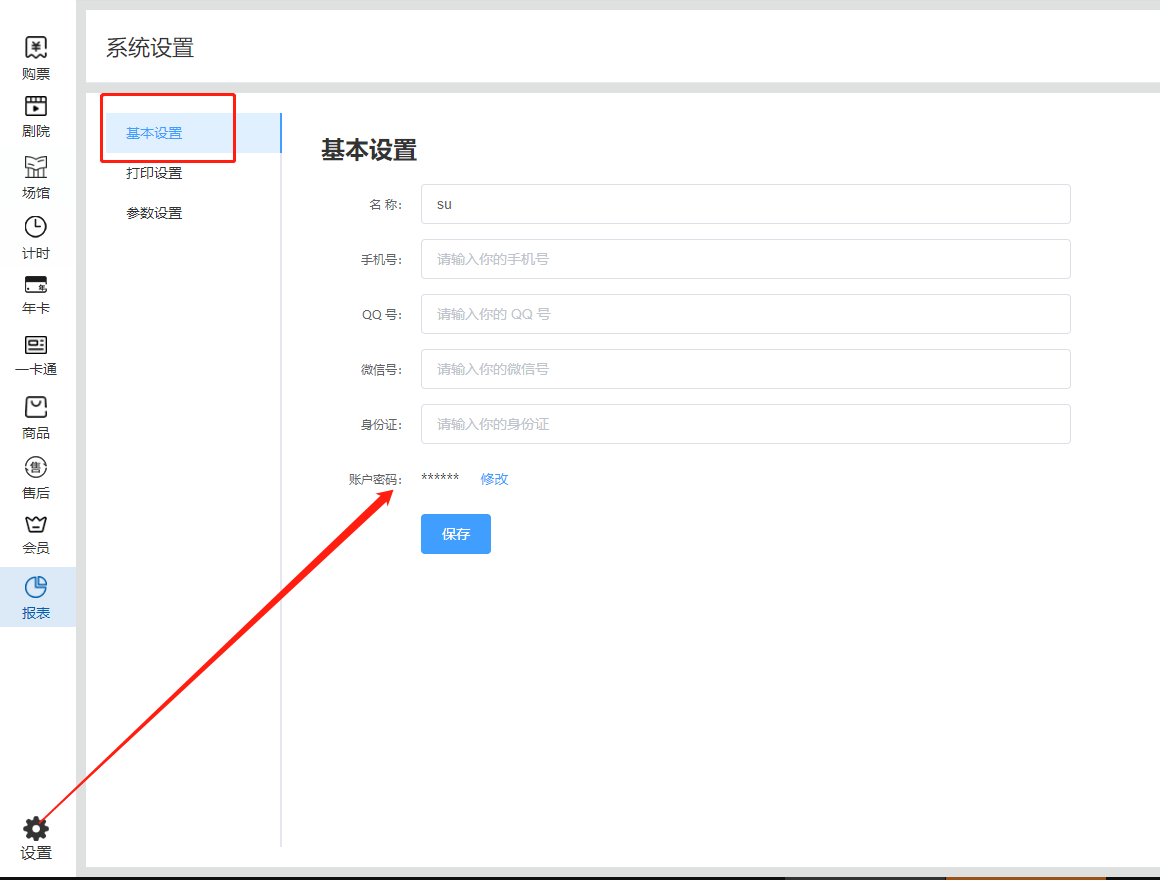Switch to the 基本设置 tab

tap(154, 134)
